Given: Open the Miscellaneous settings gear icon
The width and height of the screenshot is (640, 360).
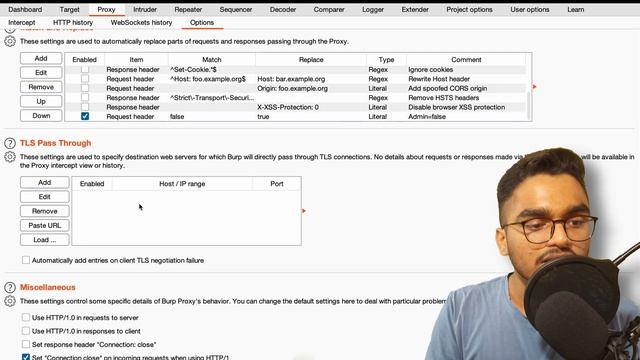Looking at the screenshot, I should point(10,301).
